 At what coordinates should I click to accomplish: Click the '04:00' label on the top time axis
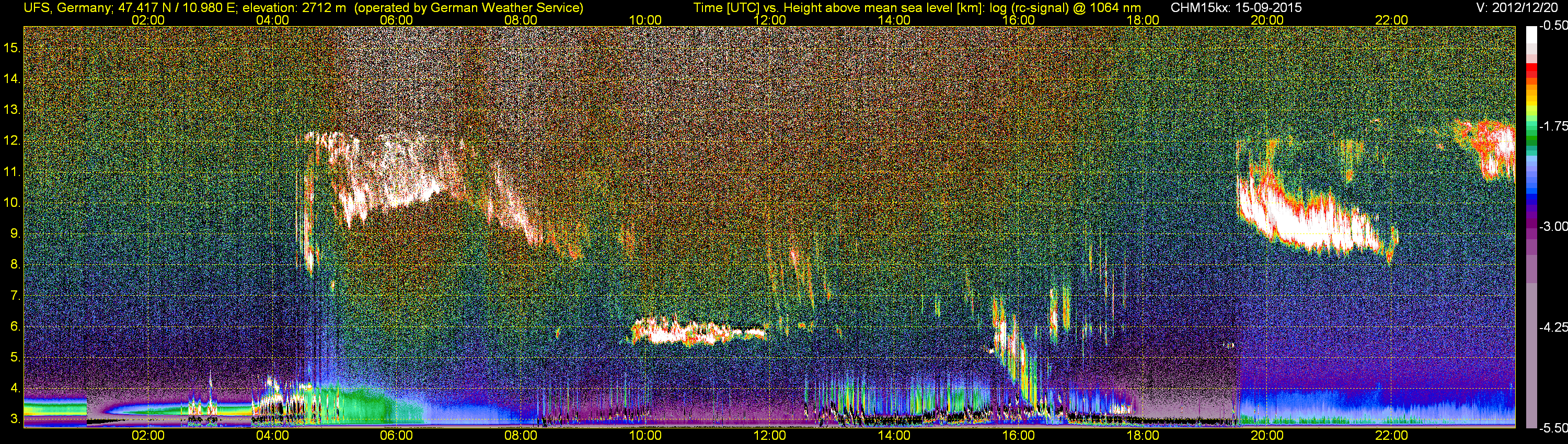(272, 20)
